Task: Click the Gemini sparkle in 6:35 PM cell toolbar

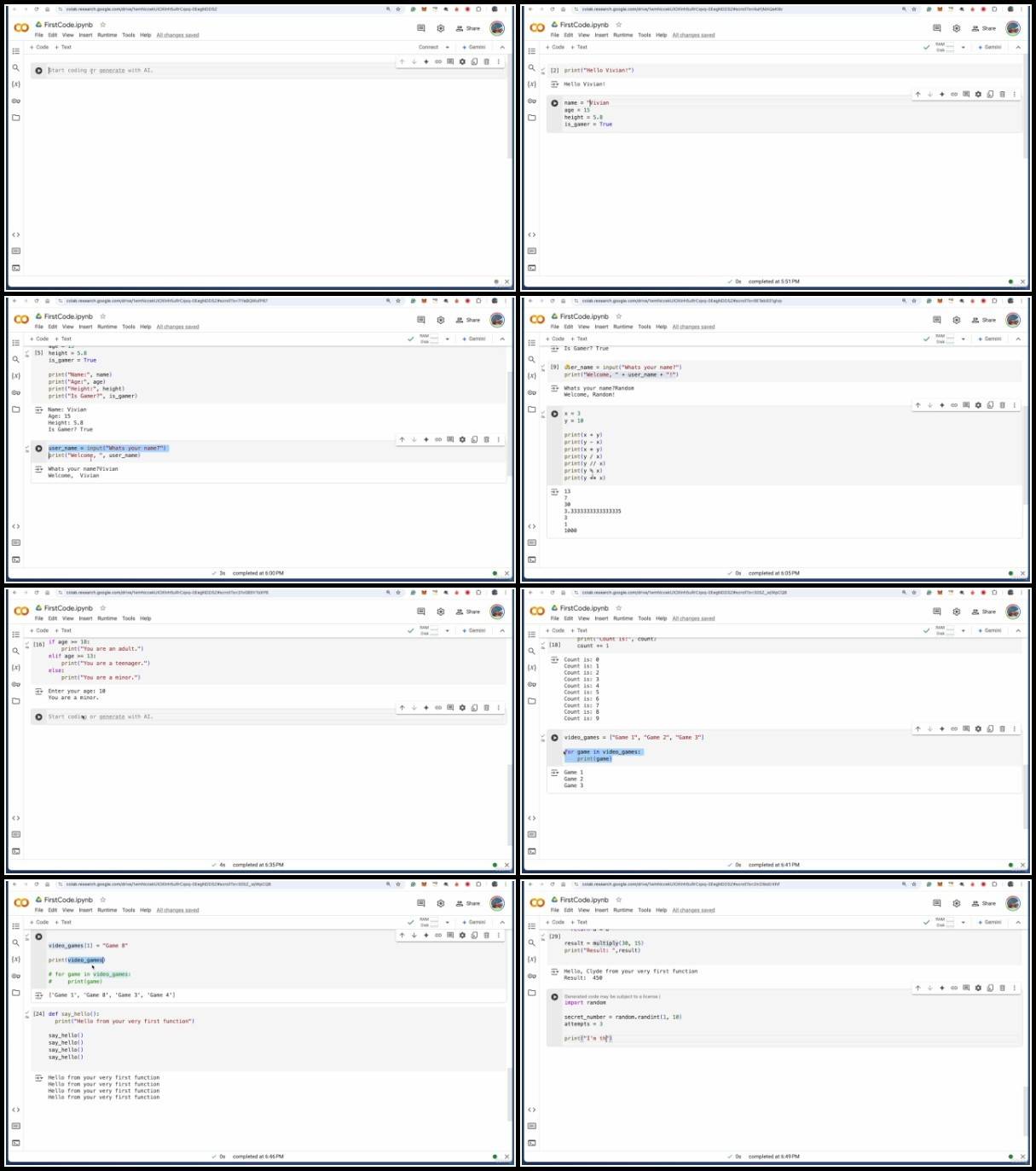Action: (426, 708)
